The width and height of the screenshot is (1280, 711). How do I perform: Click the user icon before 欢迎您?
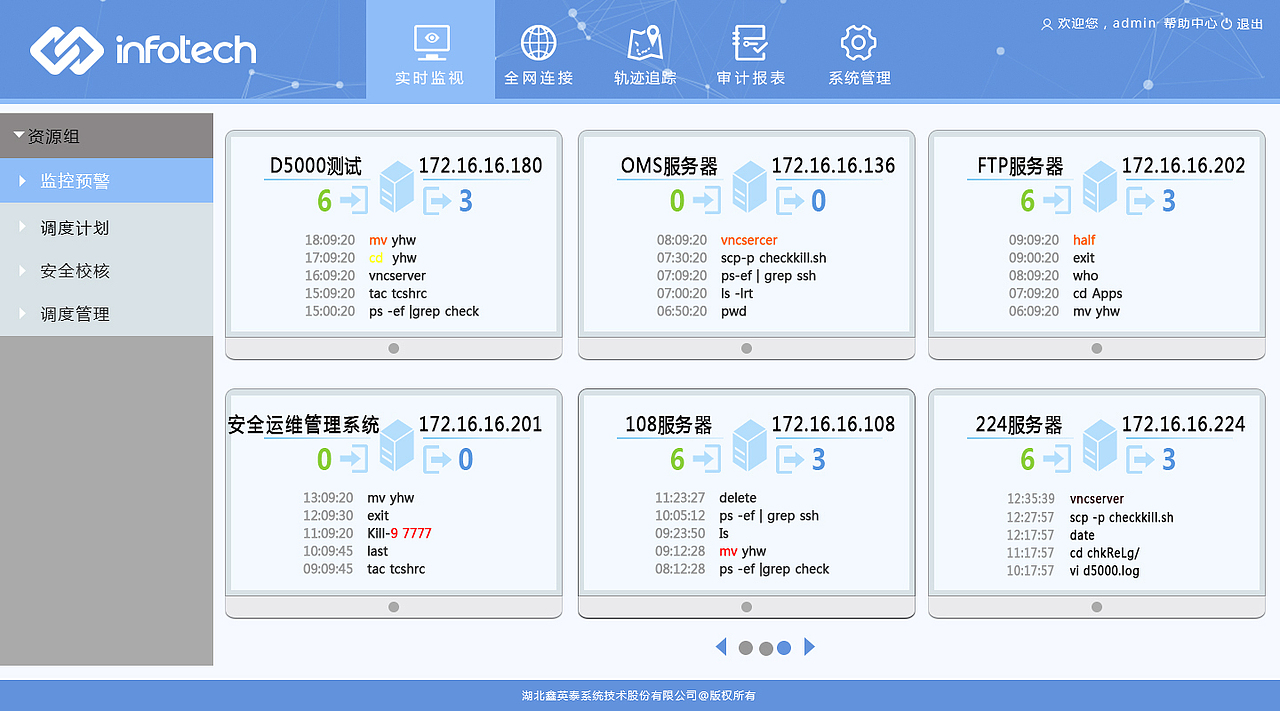coord(1046,23)
